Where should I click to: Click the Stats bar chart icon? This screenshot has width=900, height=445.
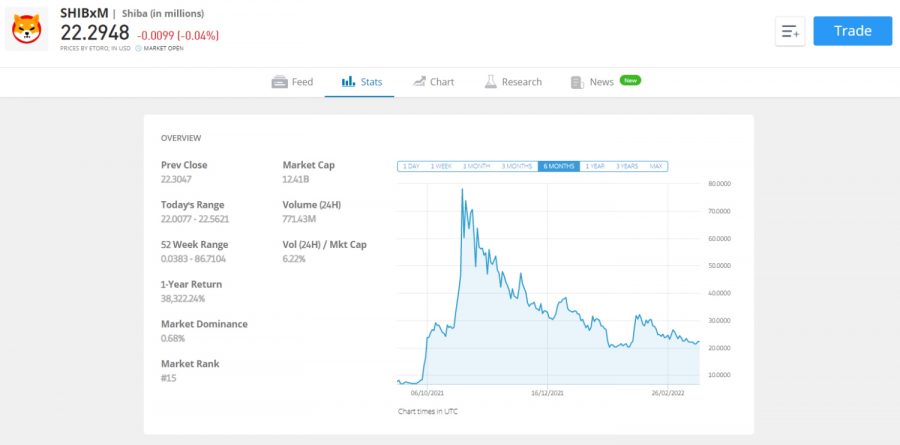click(x=348, y=82)
